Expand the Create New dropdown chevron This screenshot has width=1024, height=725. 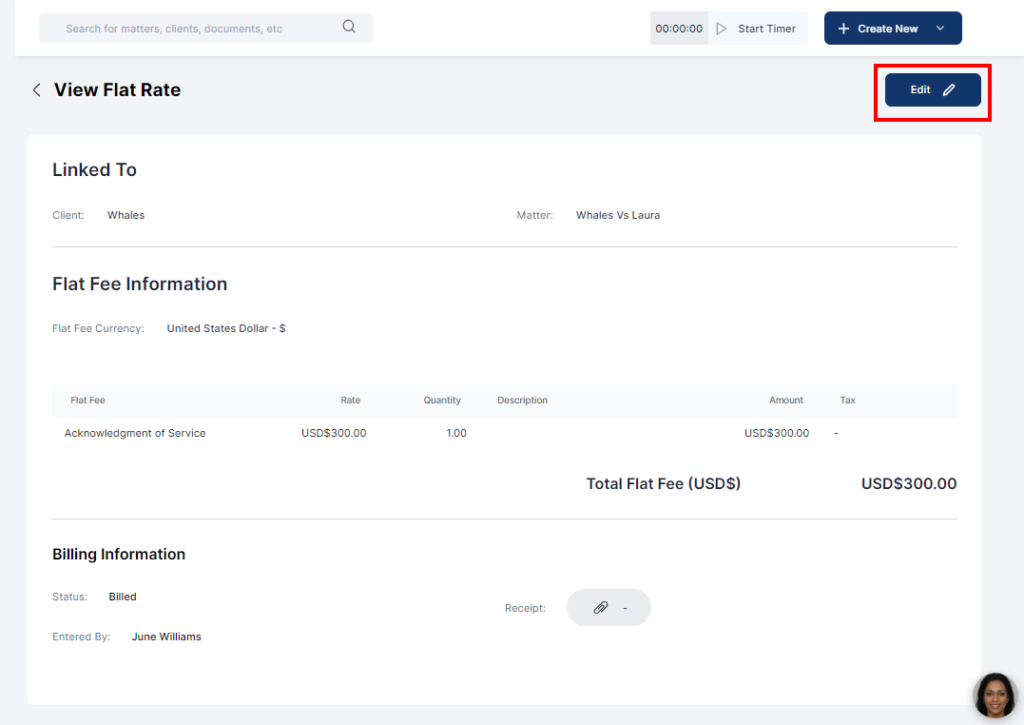tap(940, 29)
